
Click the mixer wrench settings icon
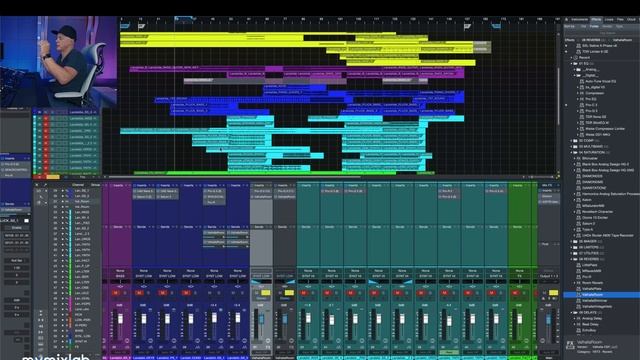[44, 185]
